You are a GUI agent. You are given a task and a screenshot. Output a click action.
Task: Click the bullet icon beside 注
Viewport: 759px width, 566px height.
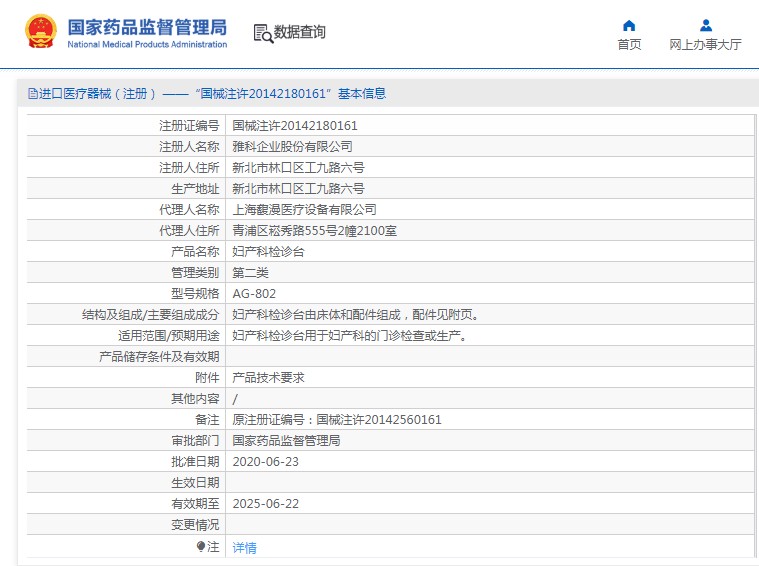201,547
